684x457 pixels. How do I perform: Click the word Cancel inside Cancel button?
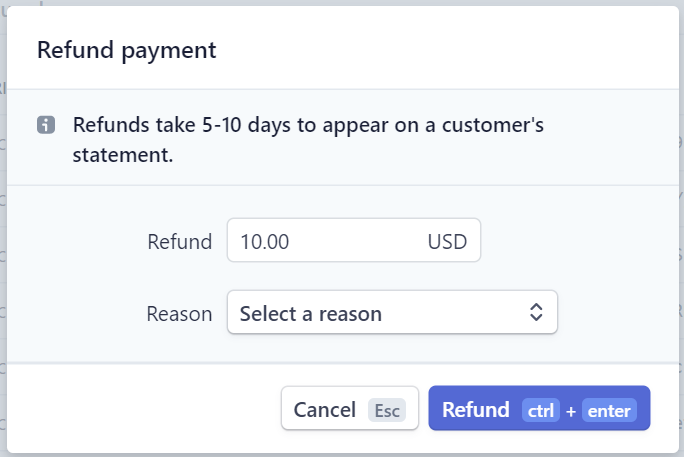click(325, 409)
